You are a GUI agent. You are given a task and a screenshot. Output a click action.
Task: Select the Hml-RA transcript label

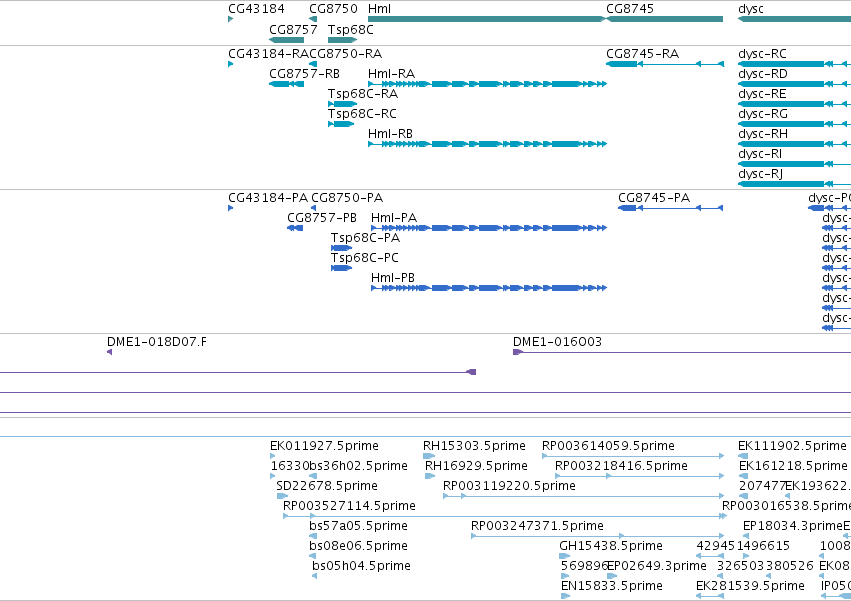(x=391, y=74)
